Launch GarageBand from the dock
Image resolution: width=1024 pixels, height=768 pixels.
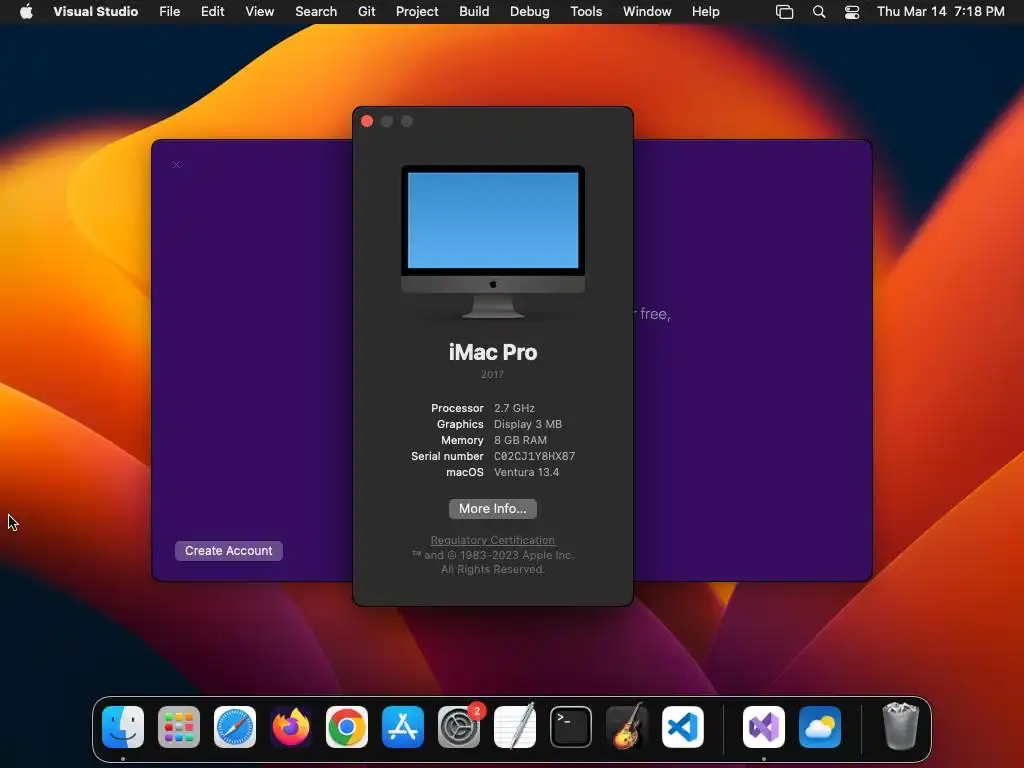tap(627, 727)
